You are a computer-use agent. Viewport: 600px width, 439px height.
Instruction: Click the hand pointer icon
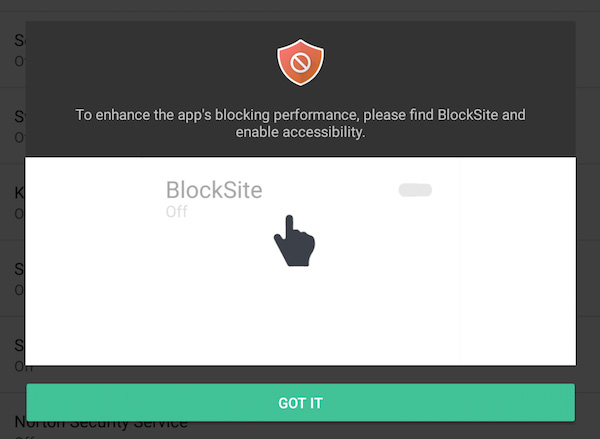coord(294,241)
